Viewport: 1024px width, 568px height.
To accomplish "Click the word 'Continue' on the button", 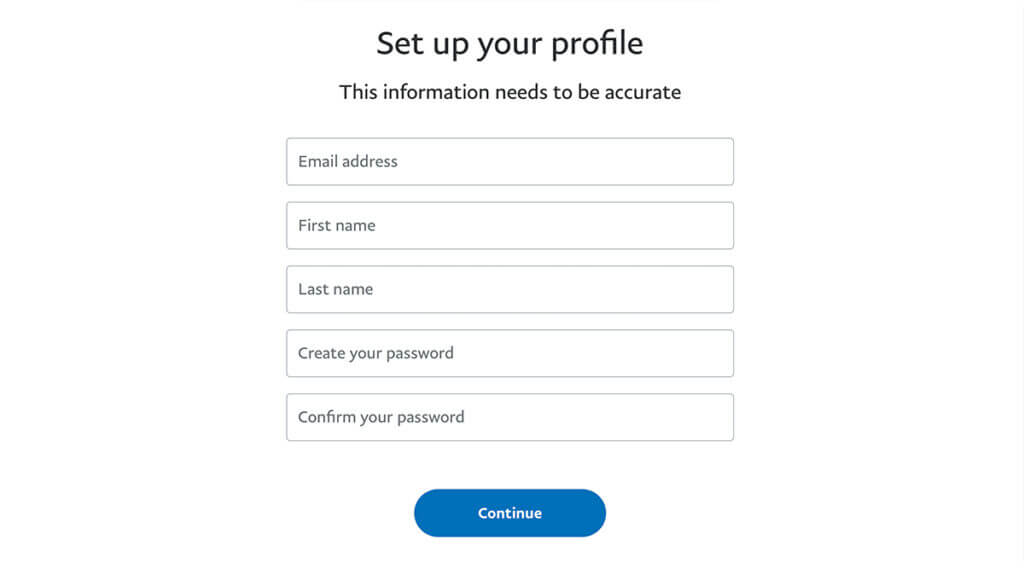I will [x=509, y=513].
